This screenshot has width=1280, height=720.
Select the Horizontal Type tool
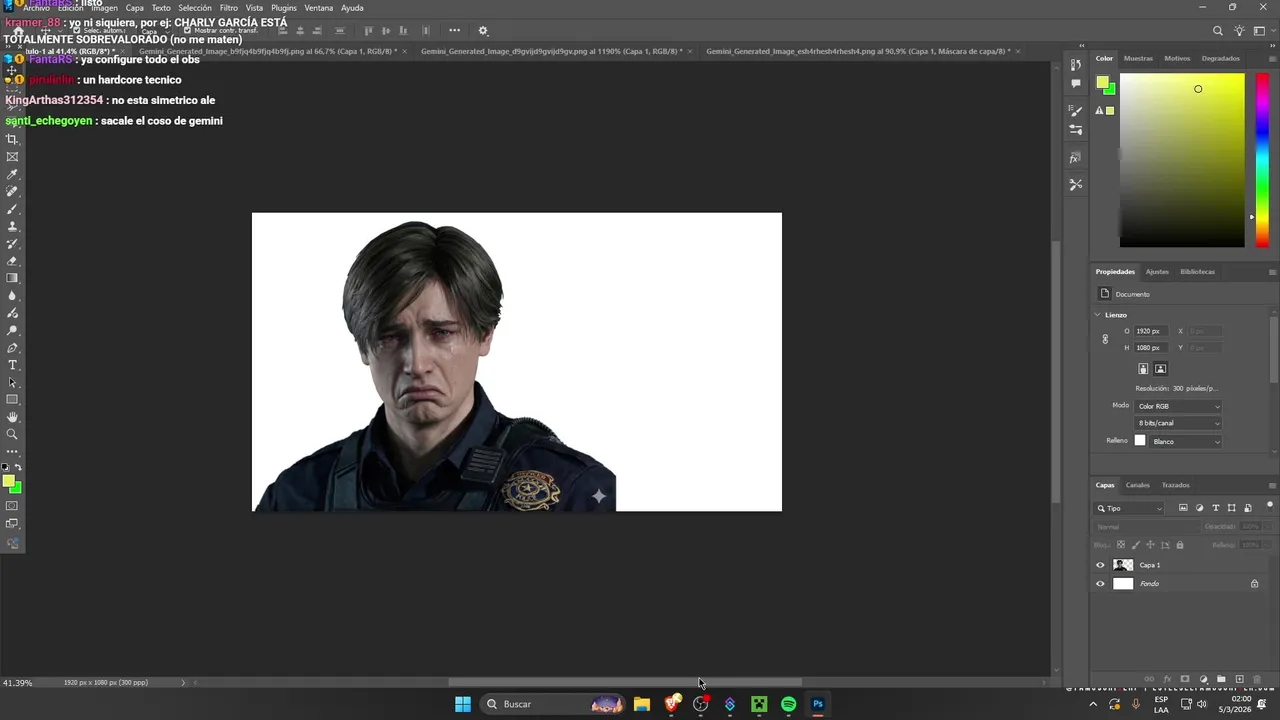[x=12, y=365]
